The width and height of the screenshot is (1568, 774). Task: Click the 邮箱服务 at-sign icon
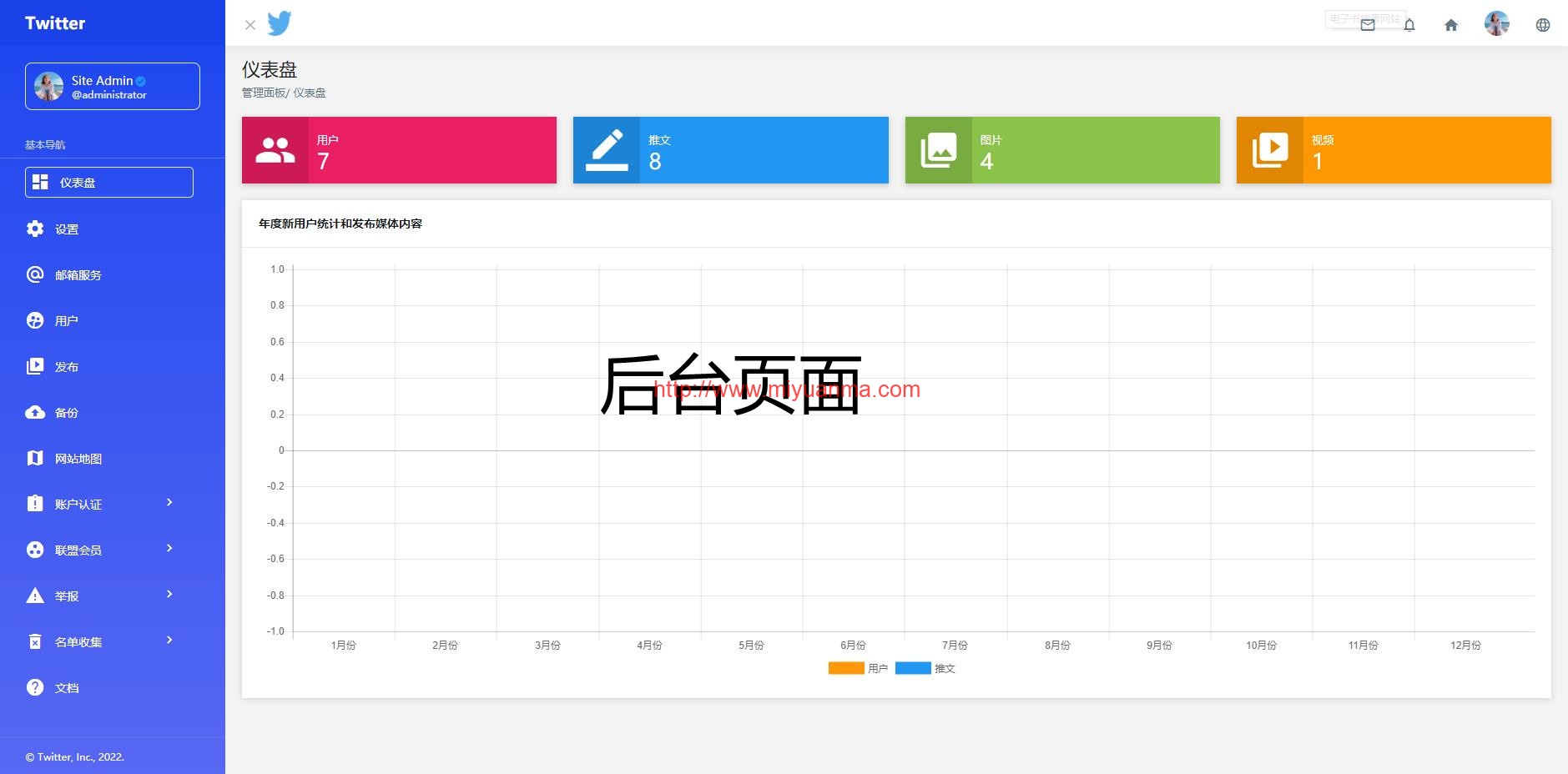pos(35,274)
